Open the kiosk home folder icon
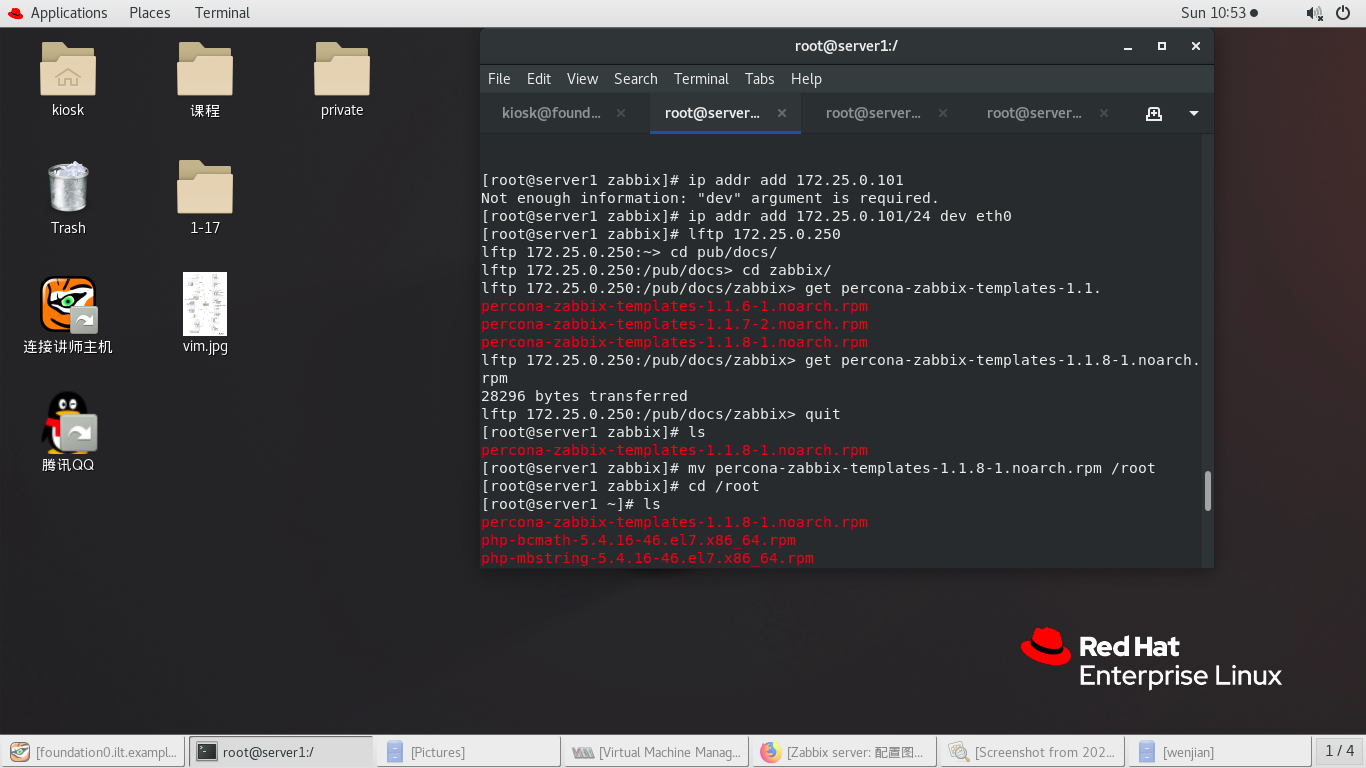This screenshot has width=1366, height=768. [x=67, y=72]
